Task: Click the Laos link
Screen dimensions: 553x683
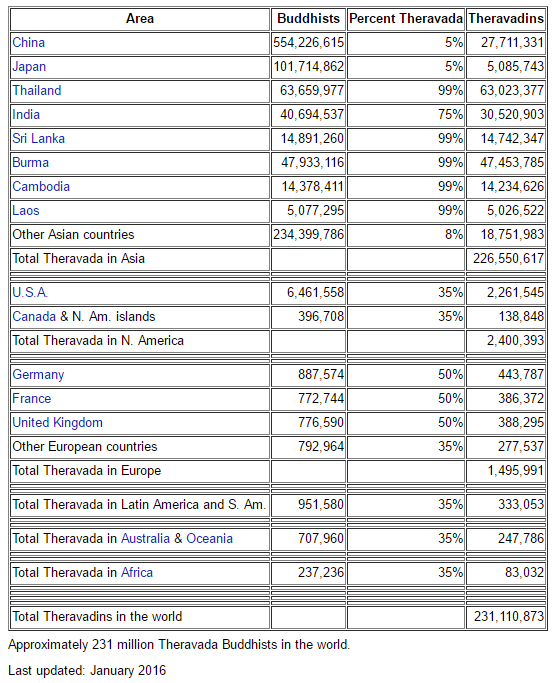Action: [26, 210]
